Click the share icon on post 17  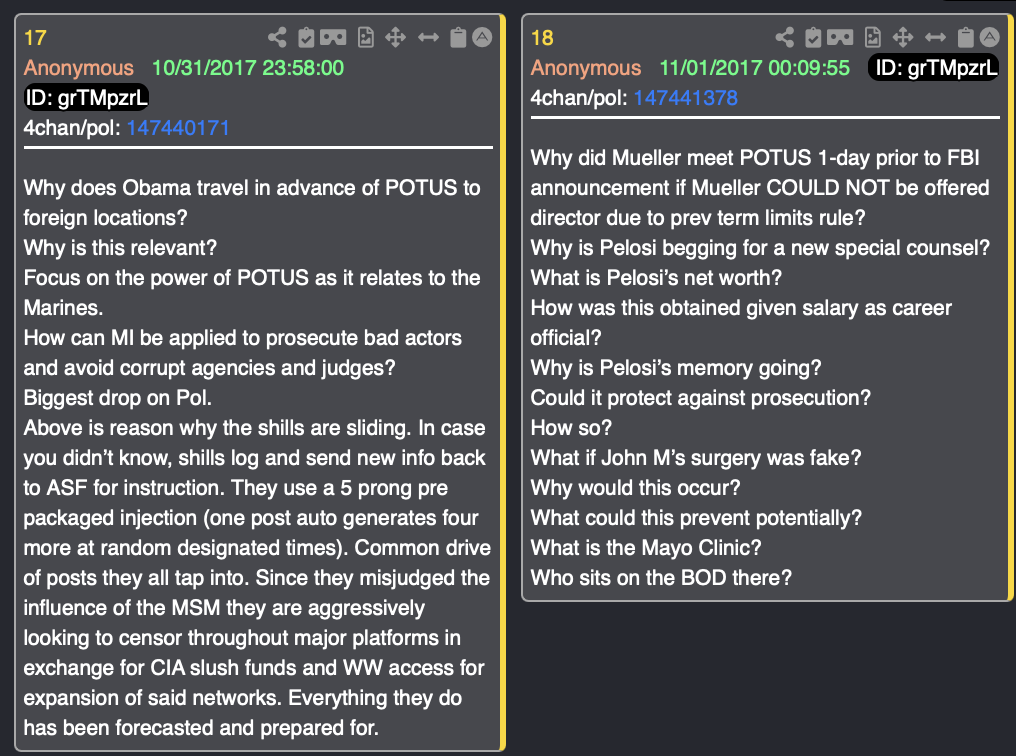(277, 38)
